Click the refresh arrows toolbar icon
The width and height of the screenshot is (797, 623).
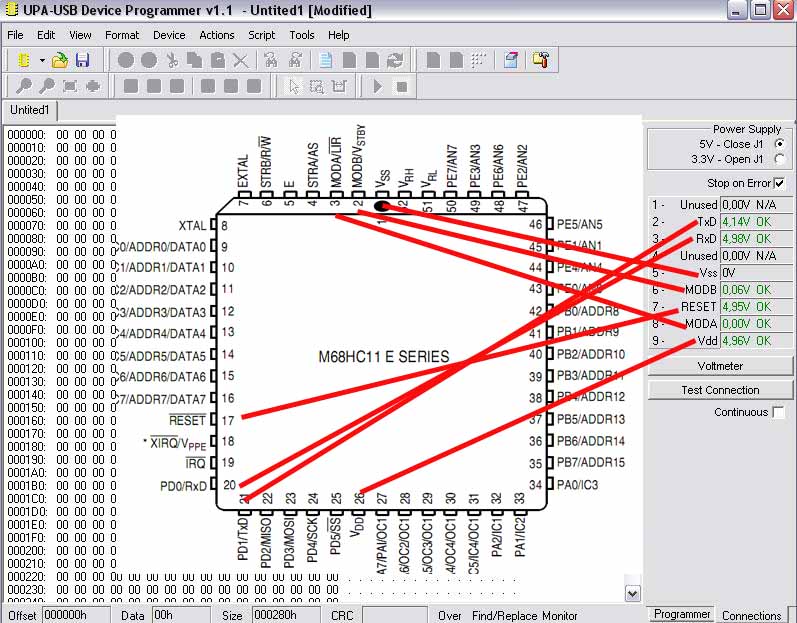(394, 60)
